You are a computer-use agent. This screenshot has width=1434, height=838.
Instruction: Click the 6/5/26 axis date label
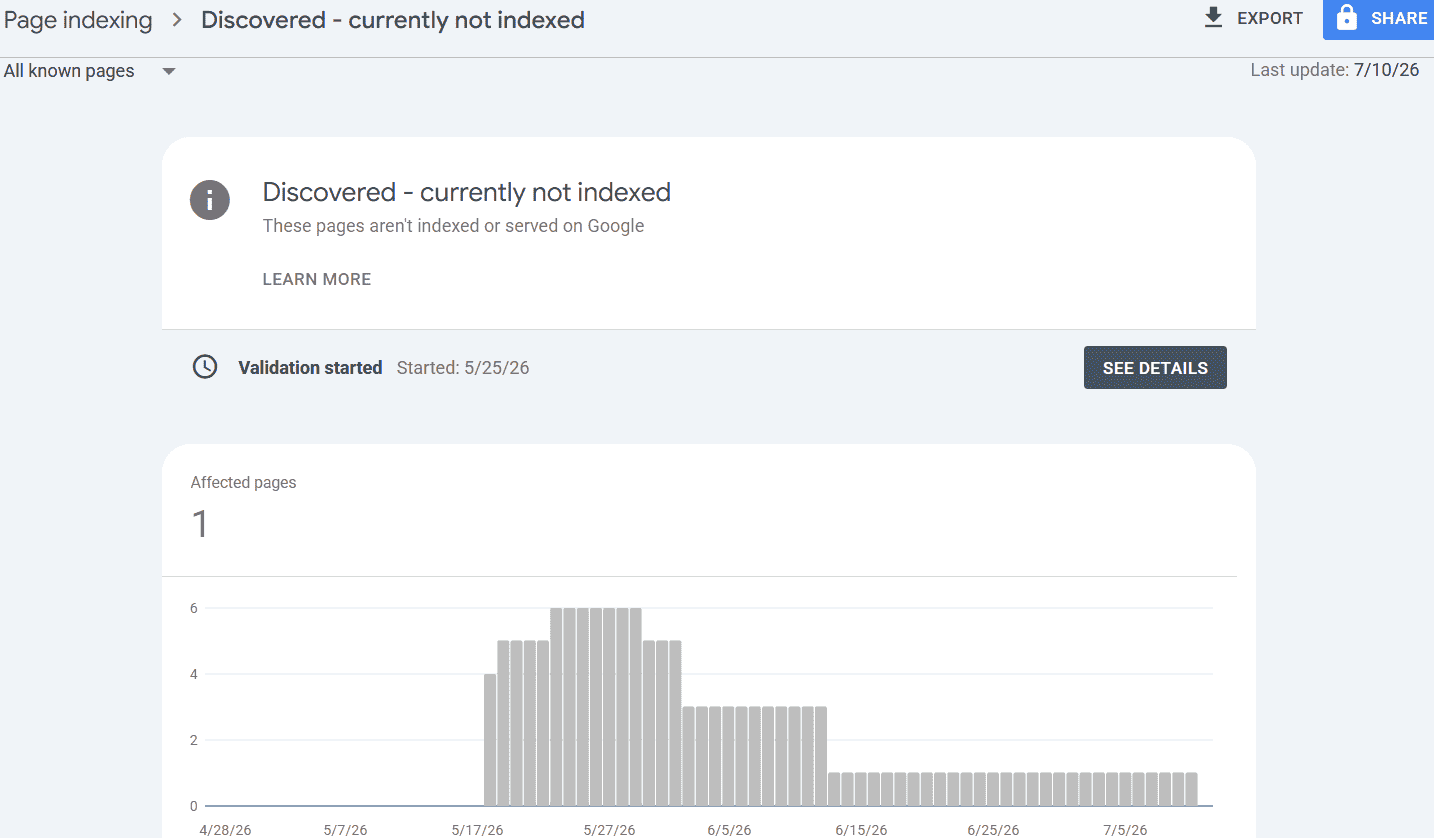[729, 830]
